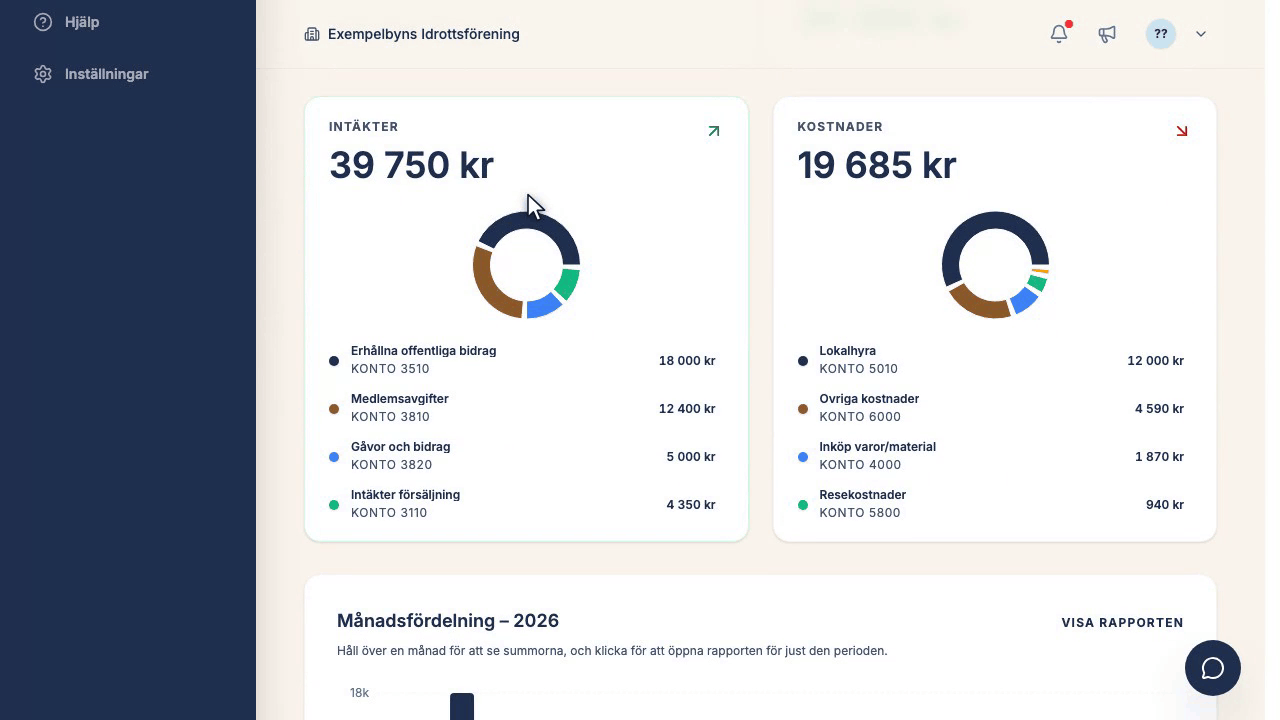Select the Medlemsavgifter row label
Screen dimensions: 1280x720
[x=399, y=399]
